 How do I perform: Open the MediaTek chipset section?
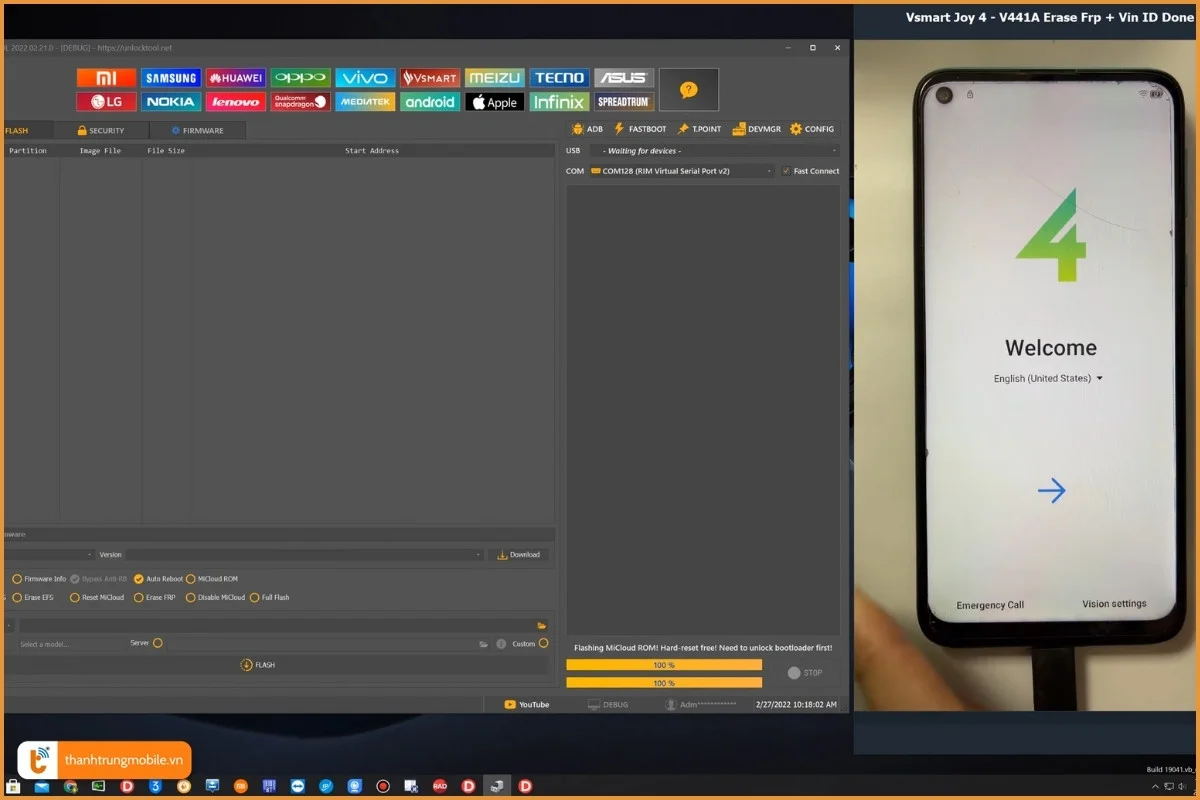click(x=365, y=102)
